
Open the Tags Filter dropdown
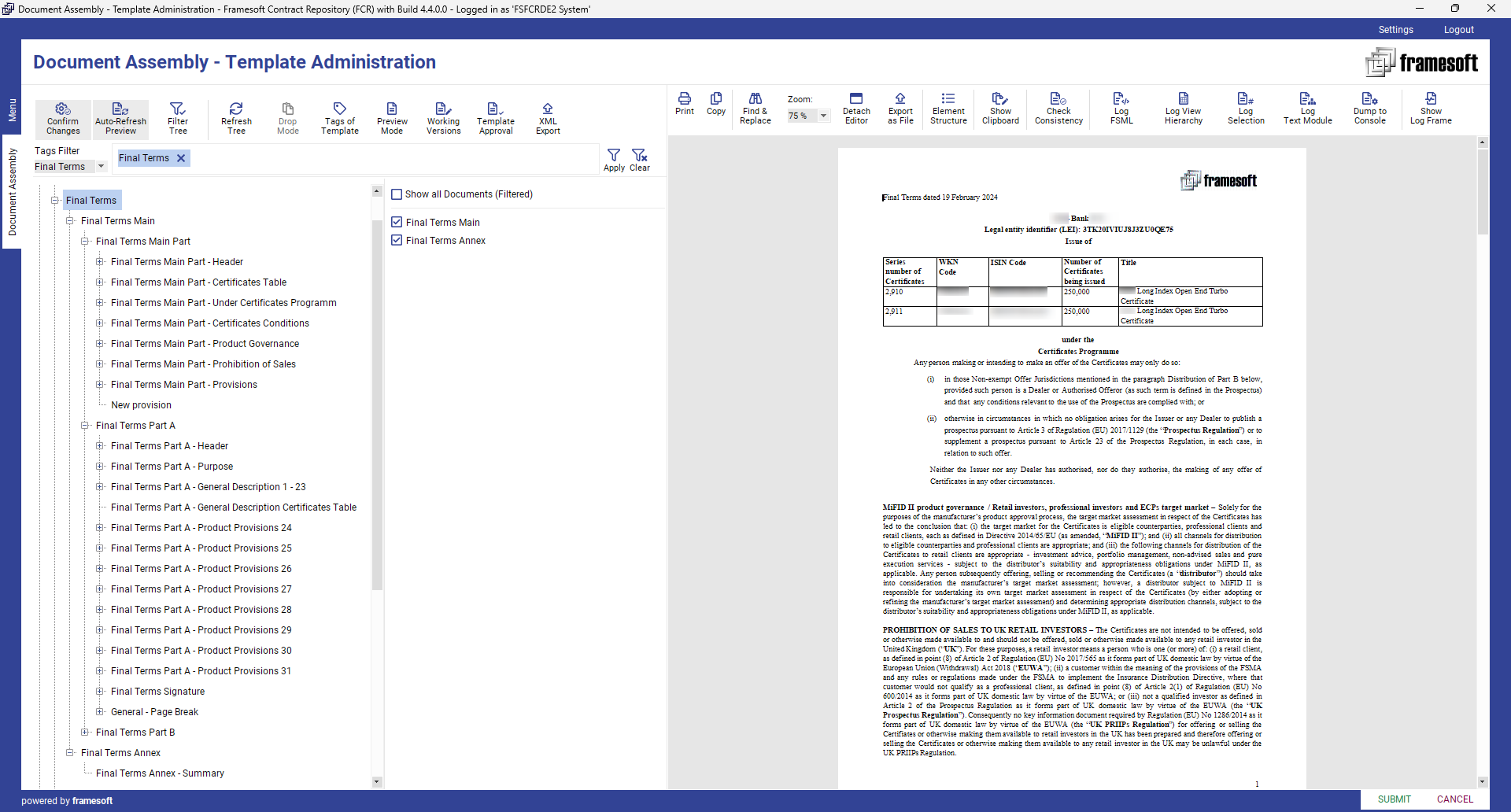point(101,167)
